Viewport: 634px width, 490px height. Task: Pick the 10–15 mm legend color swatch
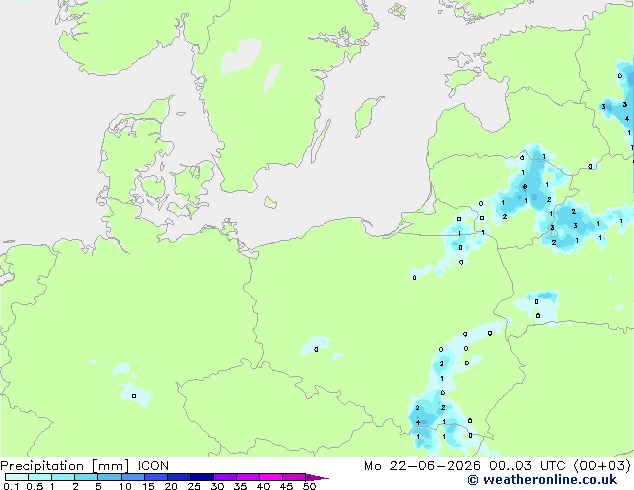click(x=133, y=477)
